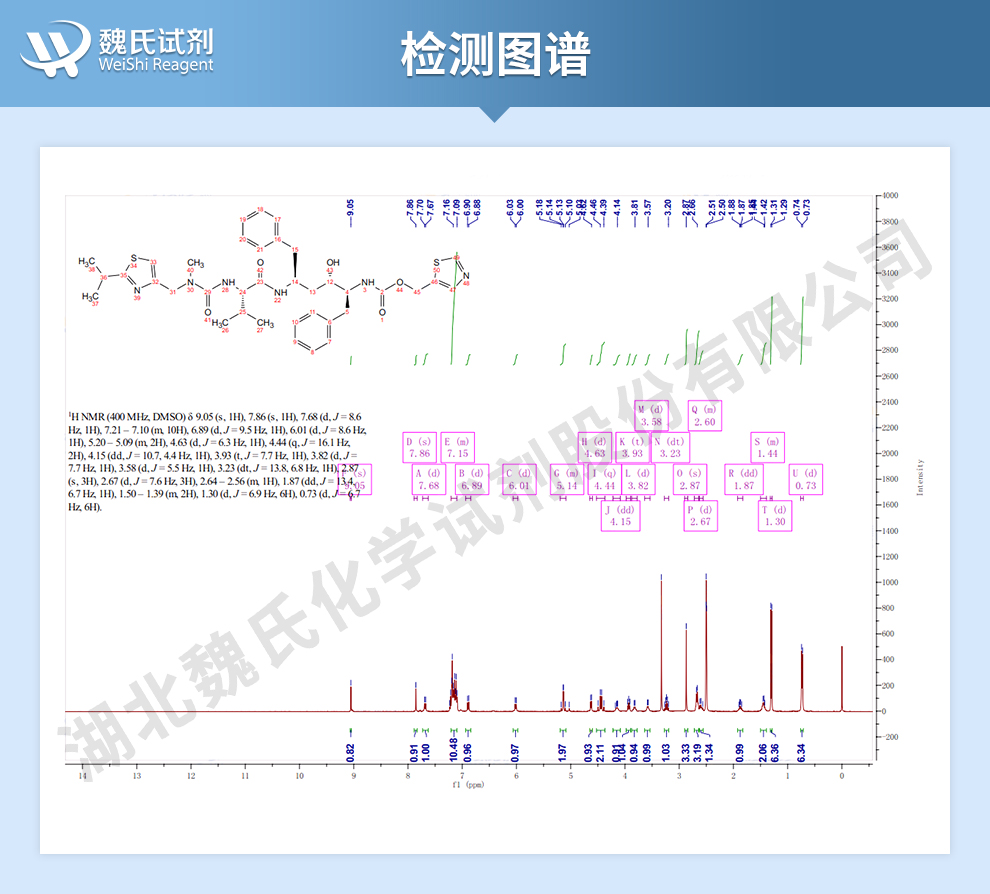This screenshot has width=990, height=894.
Task: Click the WeiShi Reagent logo
Action: pos(118,49)
